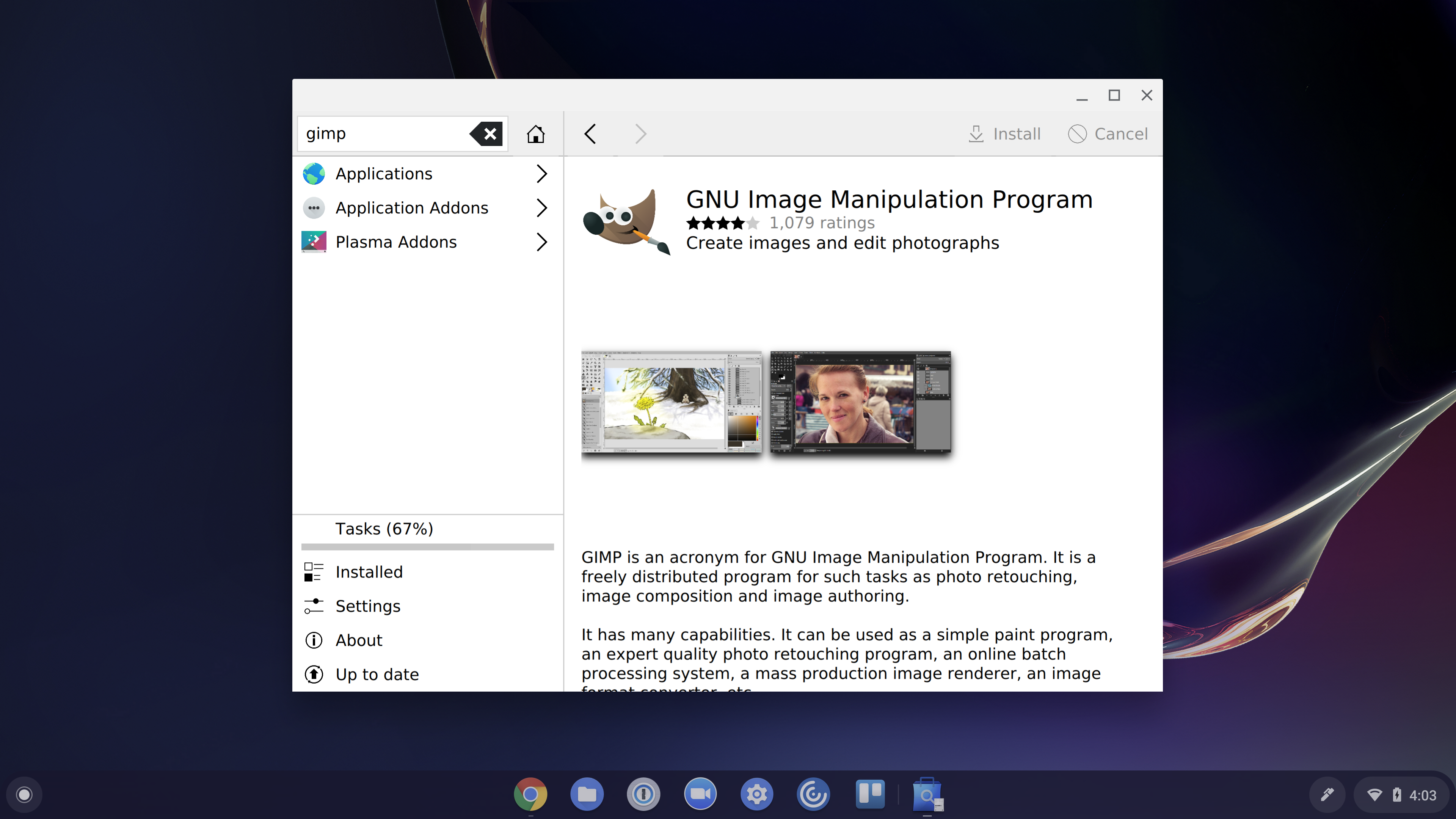The width and height of the screenshot is (1456, 819).
Task: Install GNU Image Manipulation Program
Action: point(1004,134)
